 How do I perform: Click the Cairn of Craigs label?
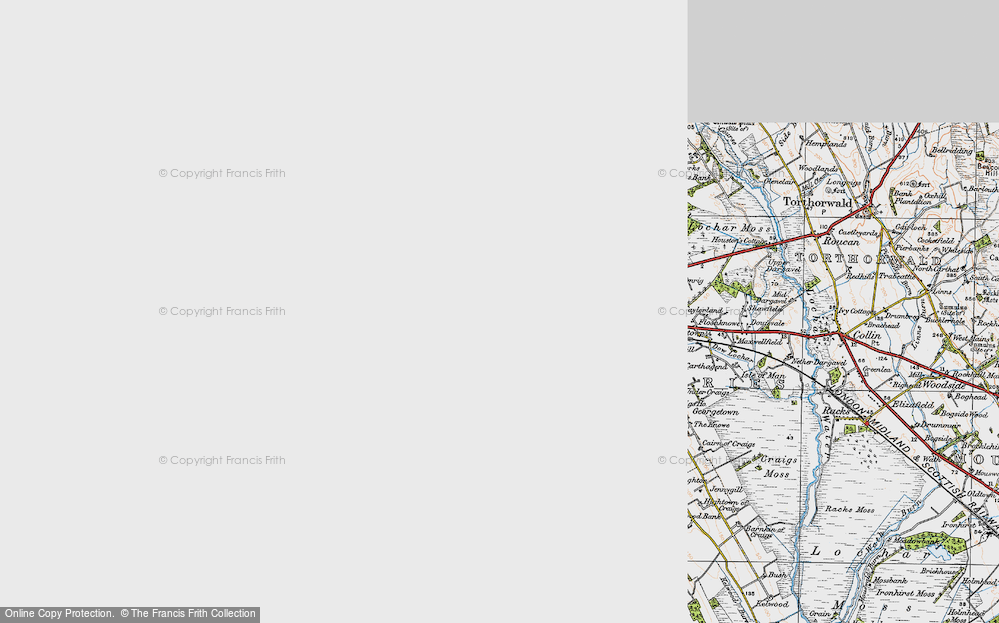click(728, 443)
